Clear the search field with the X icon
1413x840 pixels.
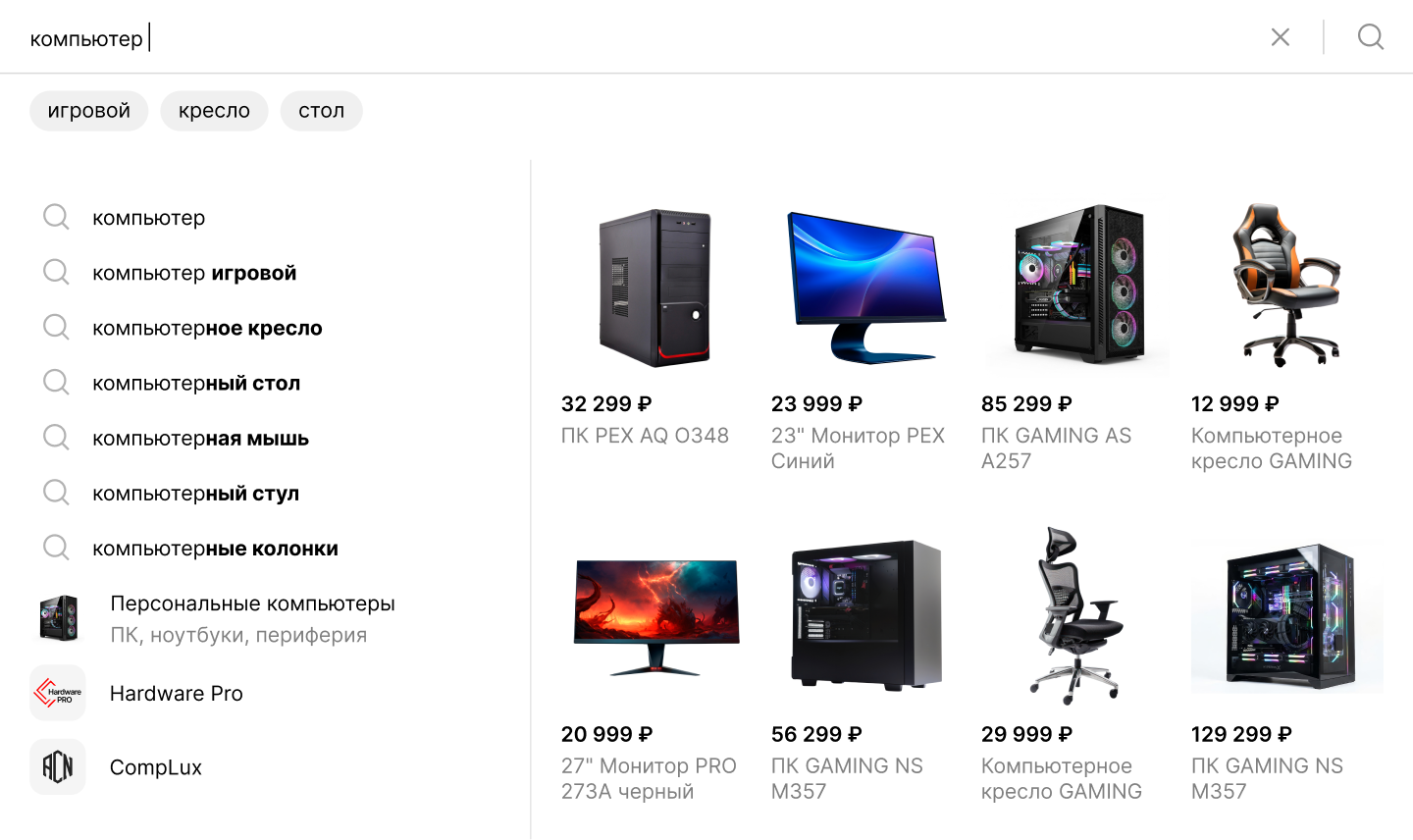(x=1281, y=37)
